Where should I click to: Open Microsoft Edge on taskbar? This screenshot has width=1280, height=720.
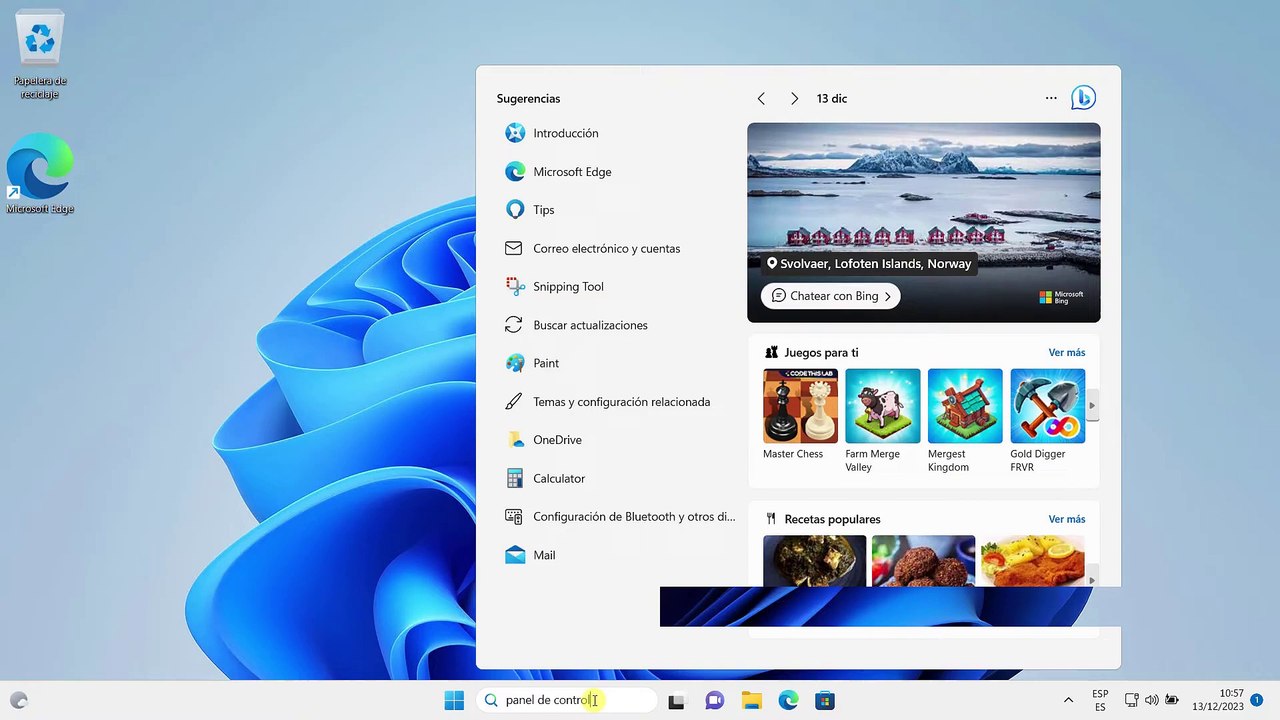pyautogui.click(x=788, y=701)
